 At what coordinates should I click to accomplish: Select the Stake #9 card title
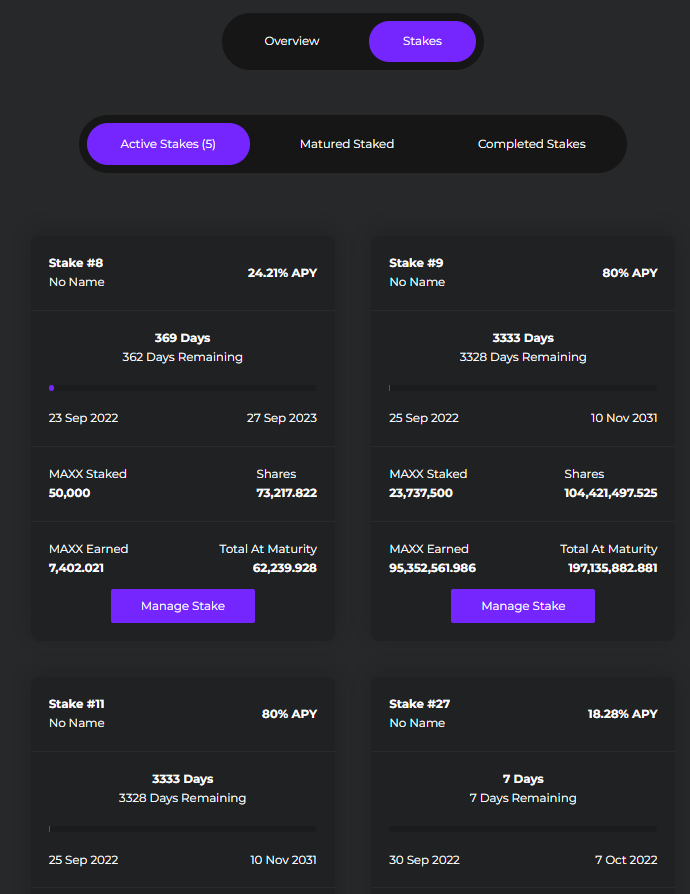416,263
